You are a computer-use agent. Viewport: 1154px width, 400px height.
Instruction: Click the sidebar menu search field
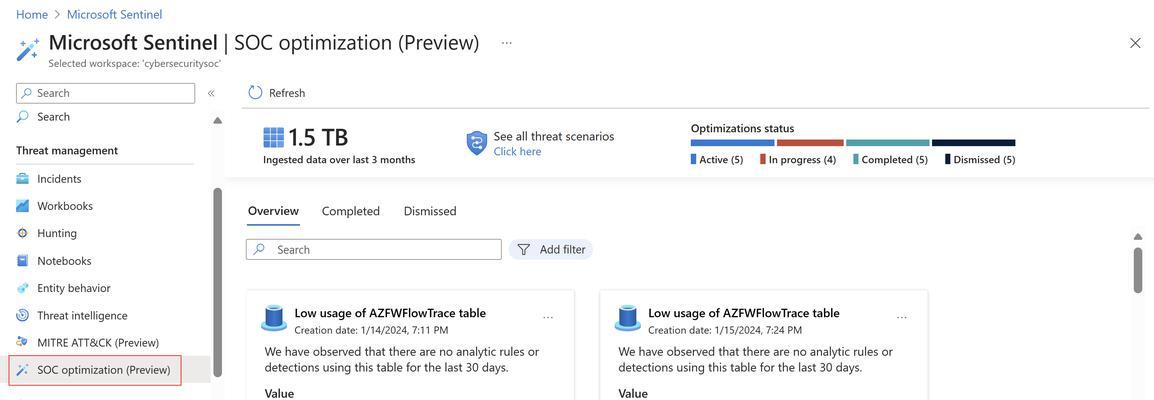(105, 93)
